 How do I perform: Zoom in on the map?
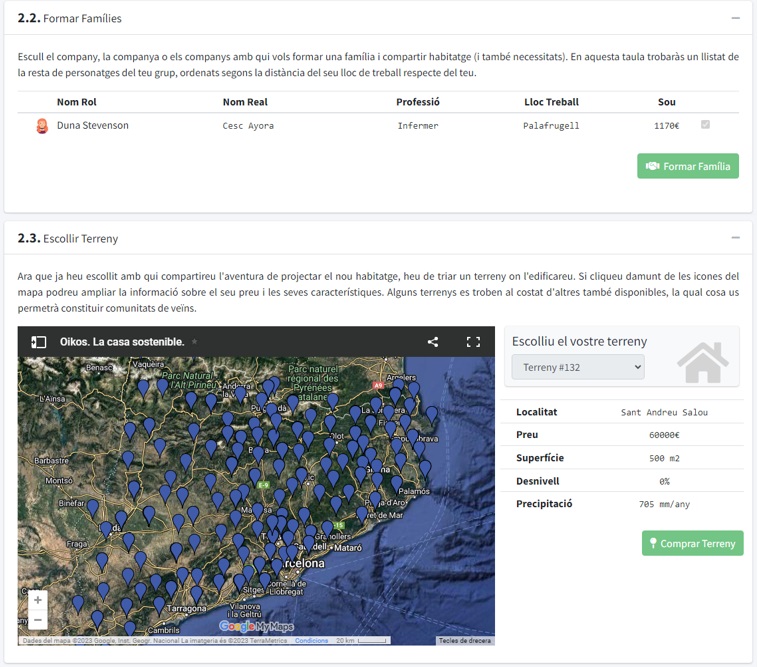(38, 600)
